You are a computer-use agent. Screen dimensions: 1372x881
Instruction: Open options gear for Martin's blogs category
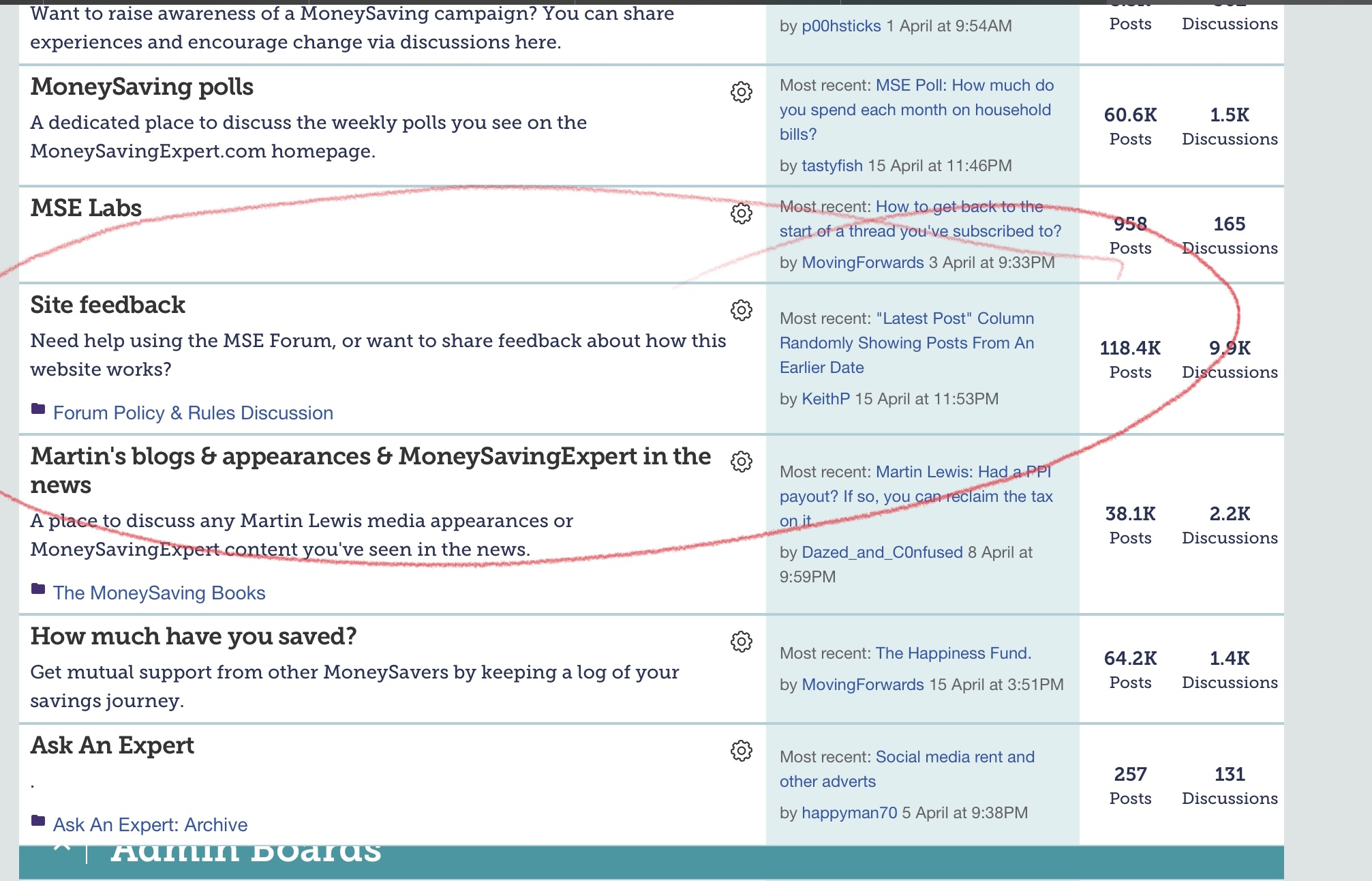[742, 462]
